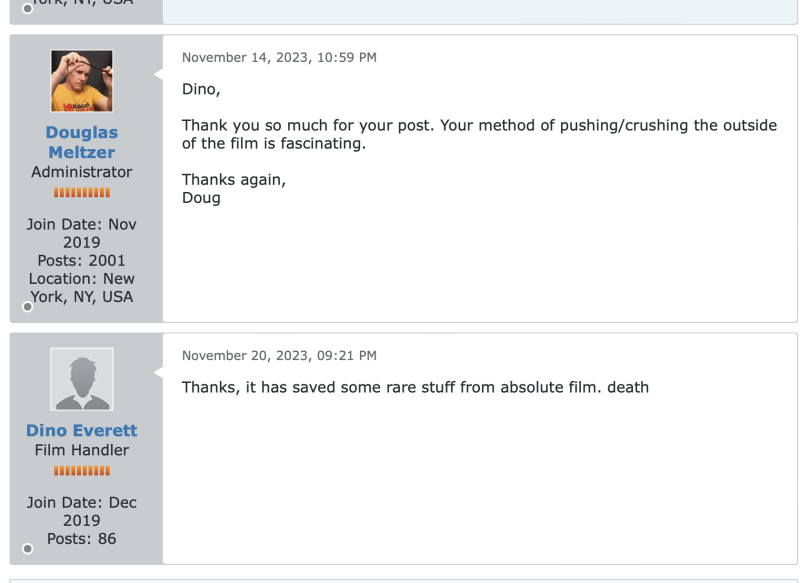Click Dino Everett's 'Posts: 86' count
This screenshot has width=800, height=583.
tap(82, 539)
